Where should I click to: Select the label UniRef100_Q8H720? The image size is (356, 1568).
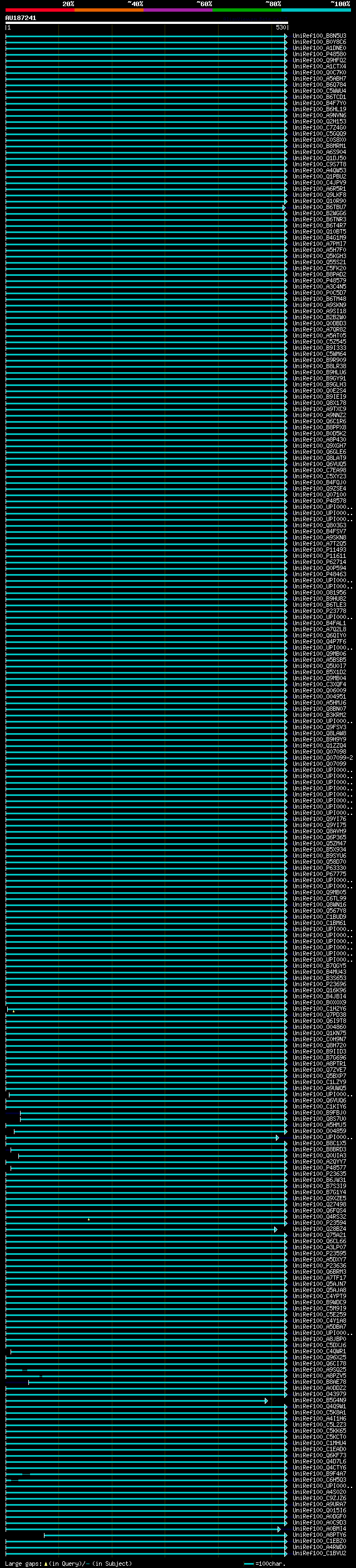(x=319, y=1046)
